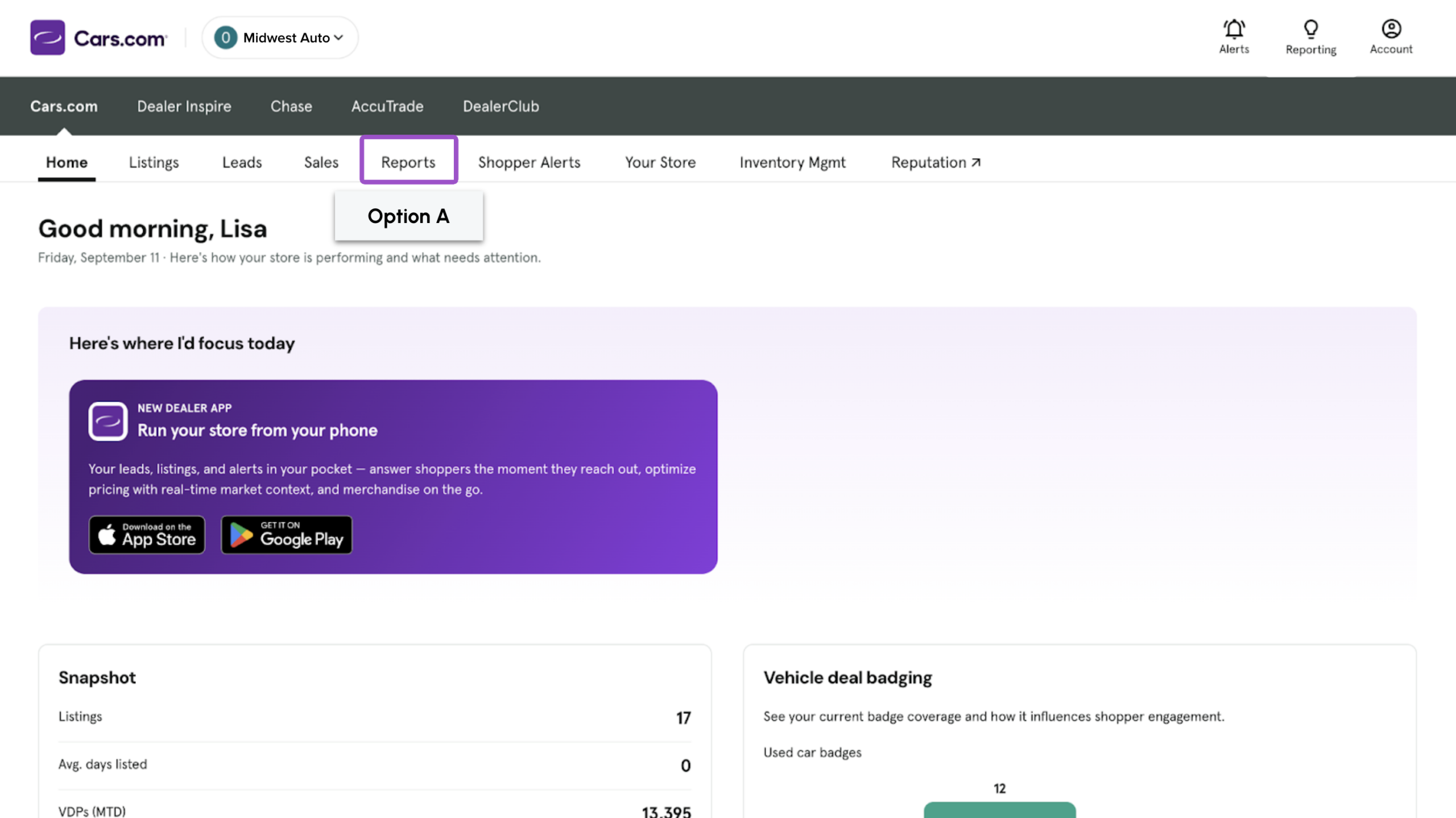Switch to the DealerClub product tab
This screenshot has height=818, width=1456.
coord(501,106)
